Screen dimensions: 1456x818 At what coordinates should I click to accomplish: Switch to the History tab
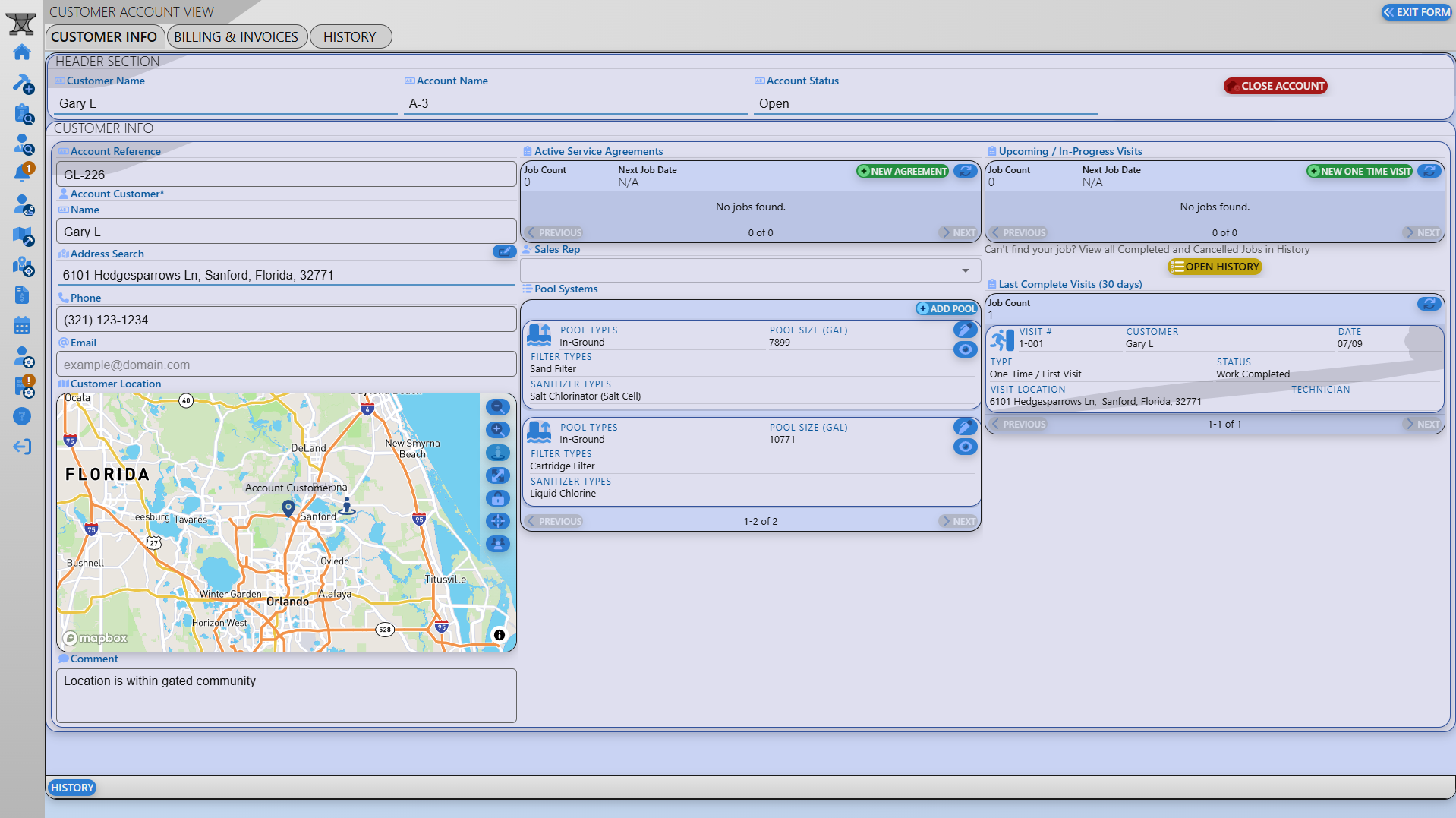[x=350, y=36]
